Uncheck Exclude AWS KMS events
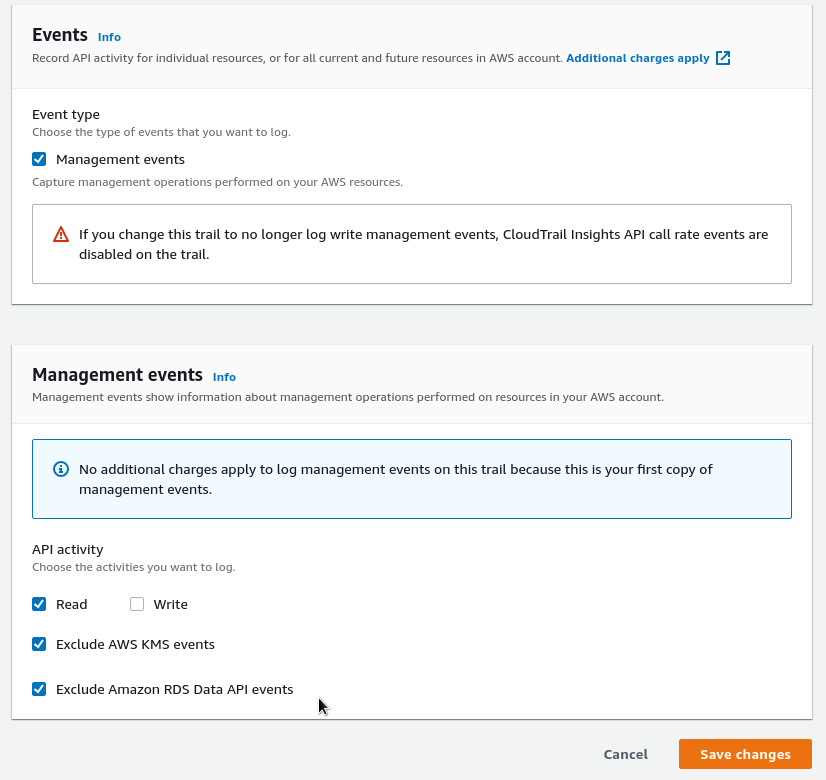Viewport: 826px width, 780px height. click(x=38, y=644)
